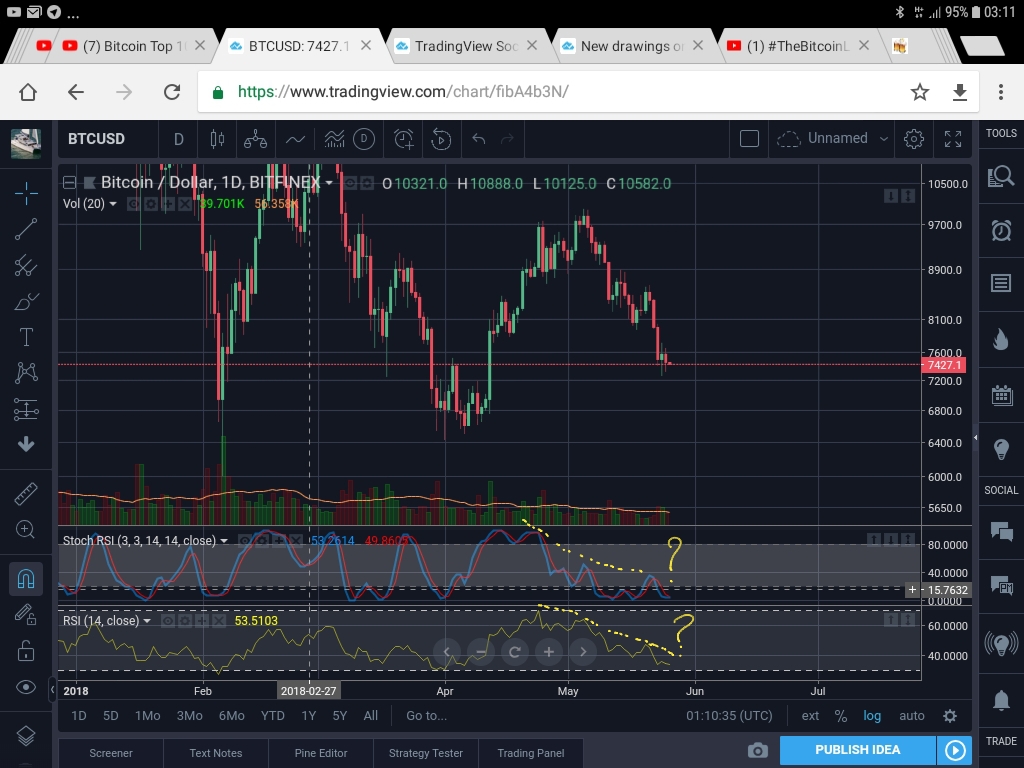
Task: Open the hotlists flame panel
Action: tap(1001, 339)
